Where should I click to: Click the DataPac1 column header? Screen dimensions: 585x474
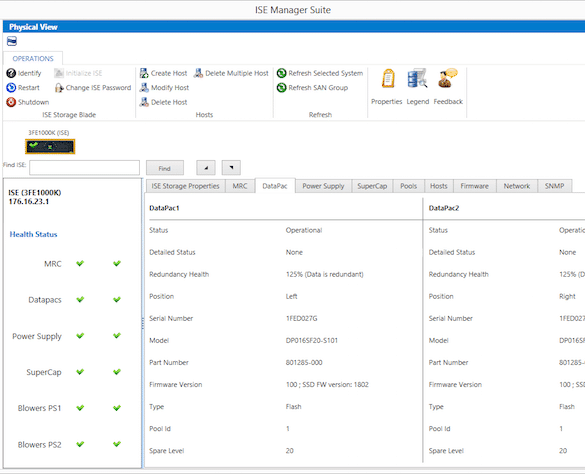tap(164, 208)
